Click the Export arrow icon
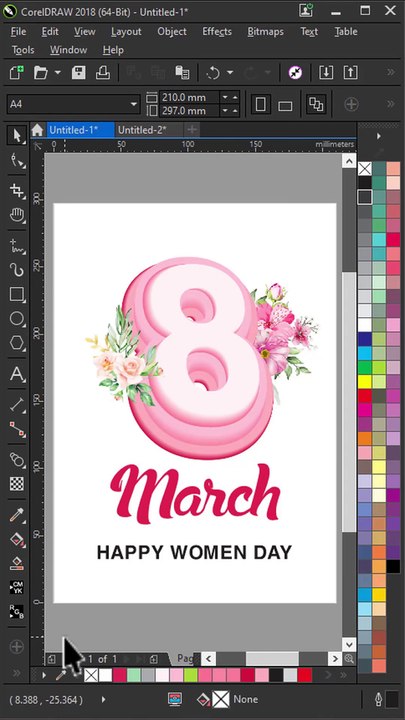Image resolution: width=405 pixels, height=720 pixels. [350, 73]
